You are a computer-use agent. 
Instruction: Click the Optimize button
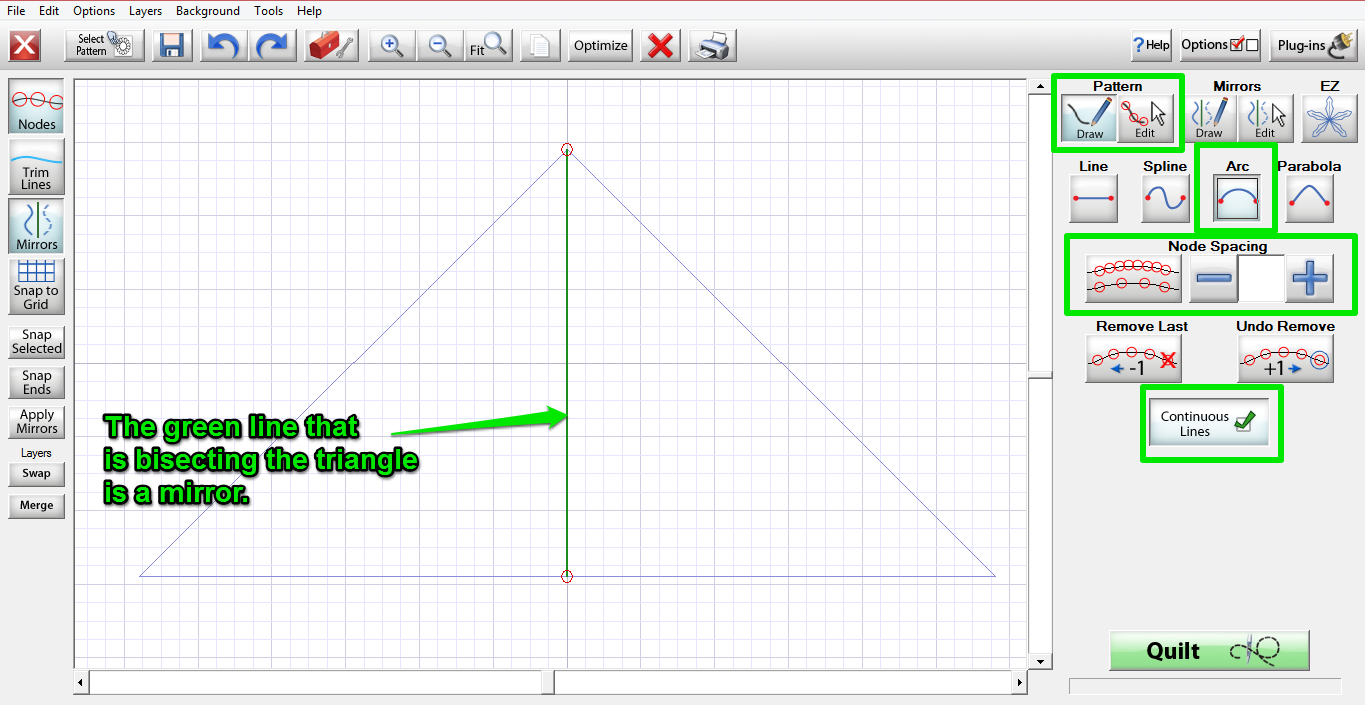(x=600, y=45)
